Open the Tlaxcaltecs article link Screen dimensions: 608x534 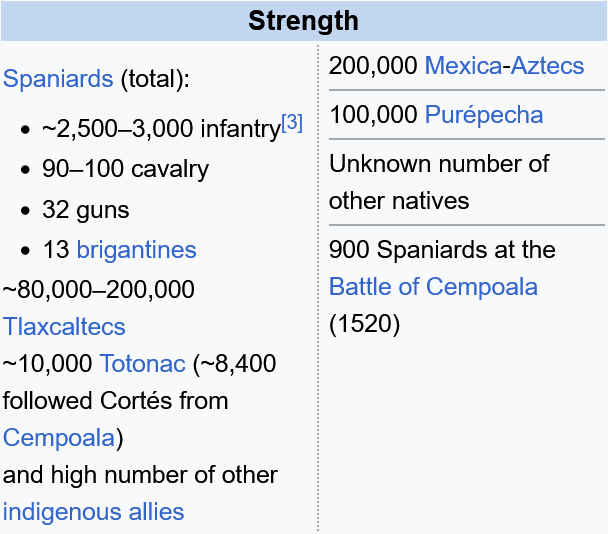click(x=64, y=326)
